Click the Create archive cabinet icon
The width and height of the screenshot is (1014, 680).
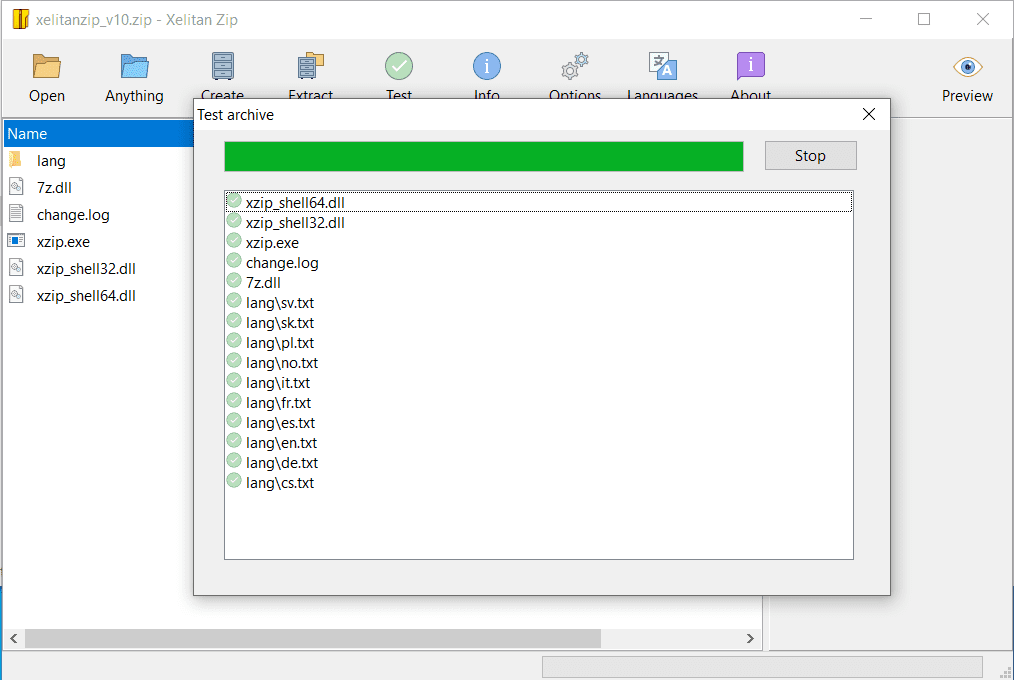pos(222,66)
